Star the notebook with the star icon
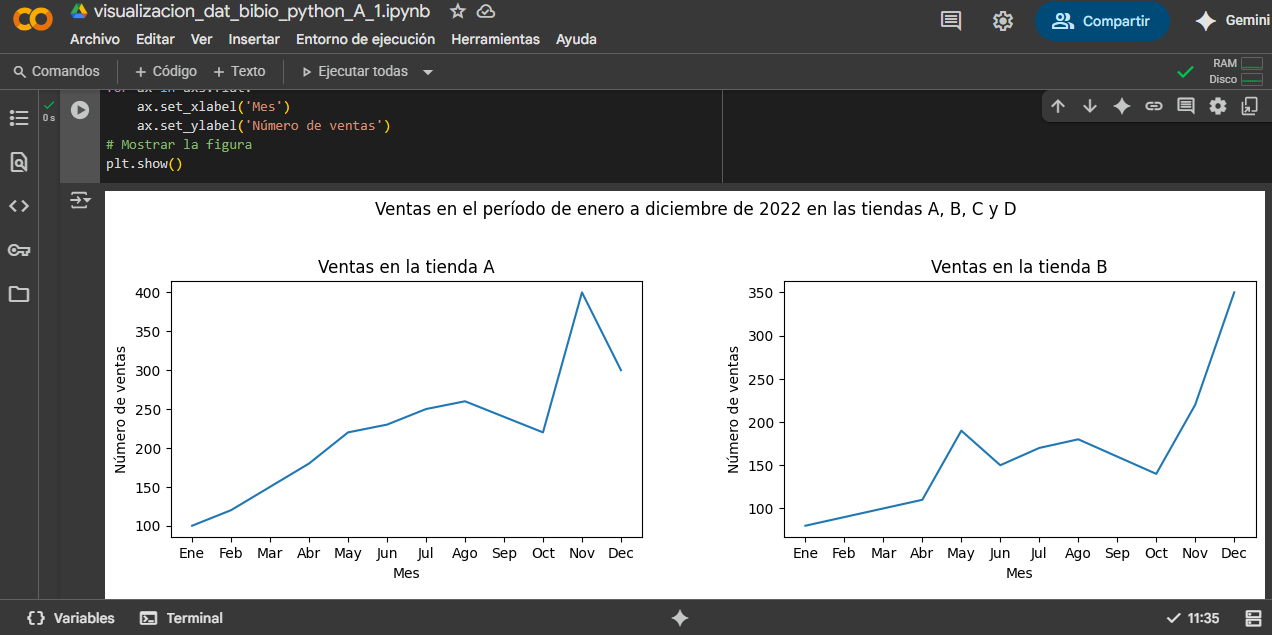 tap(457, 12)
